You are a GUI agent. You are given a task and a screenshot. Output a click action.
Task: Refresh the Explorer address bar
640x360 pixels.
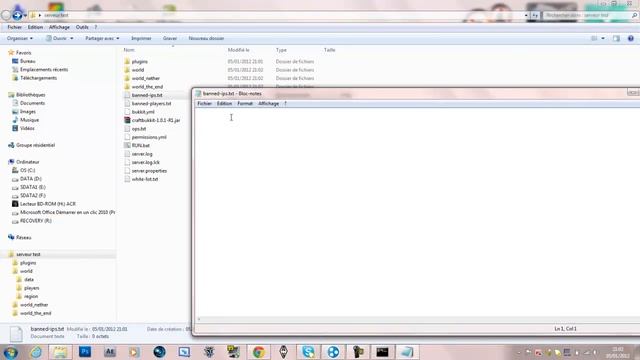[x=535, y=15]
